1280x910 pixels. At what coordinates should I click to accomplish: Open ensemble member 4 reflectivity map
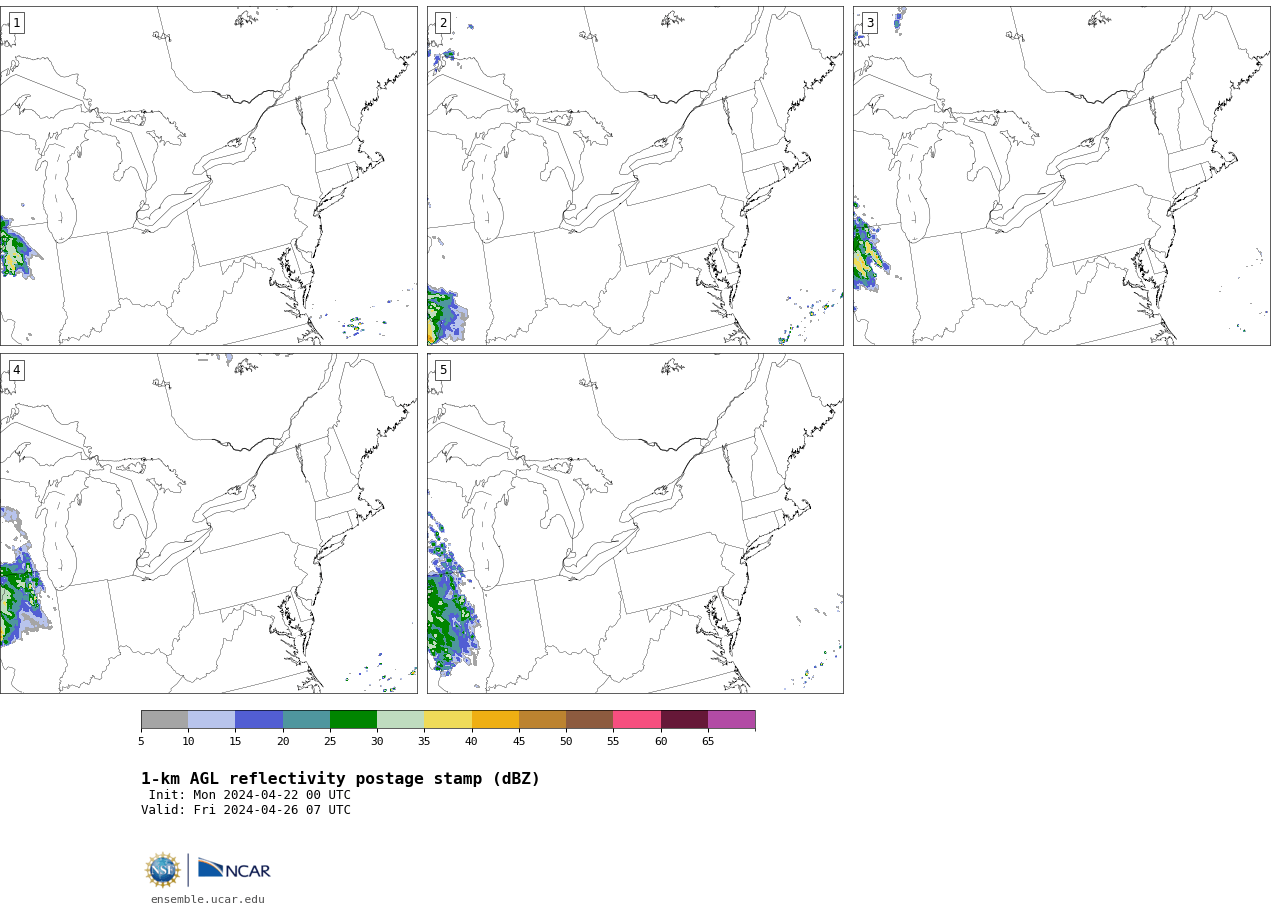(208, 523)
